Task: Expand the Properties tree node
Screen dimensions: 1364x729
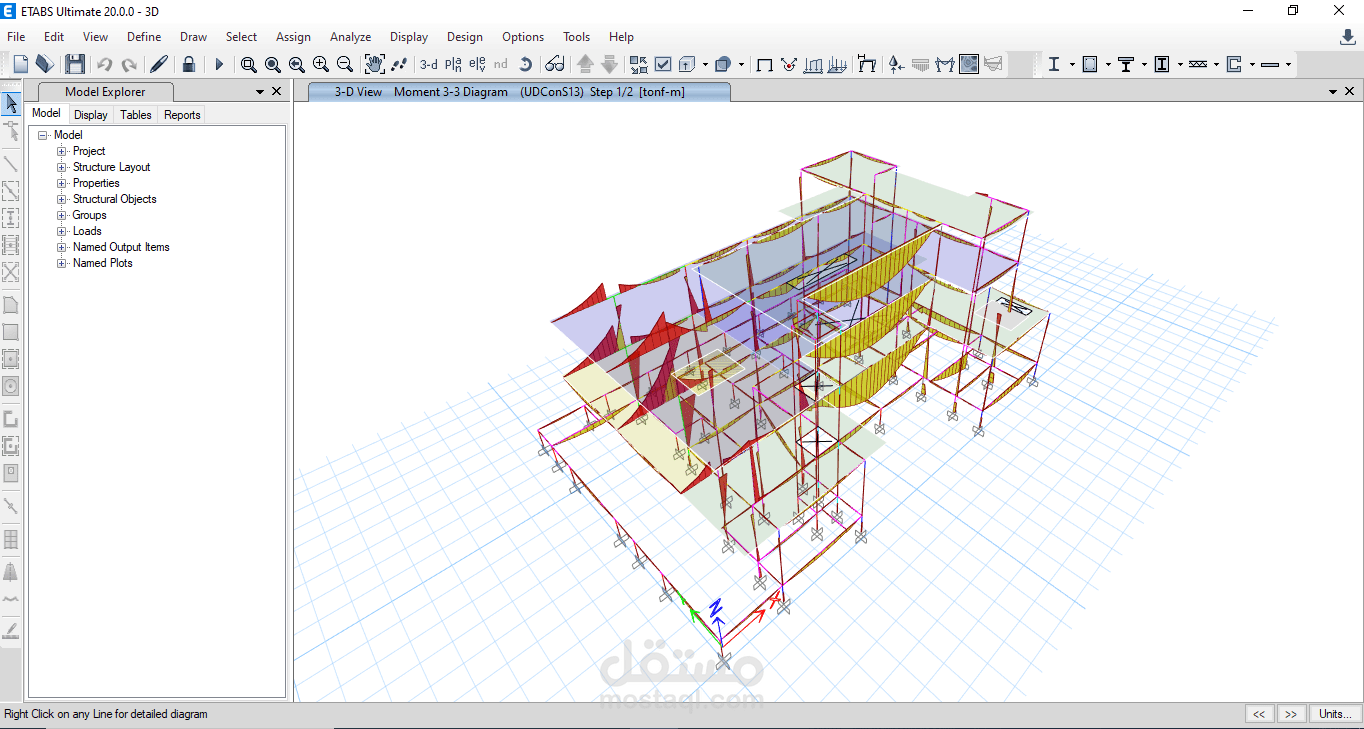Action: (x=62, y=183)
